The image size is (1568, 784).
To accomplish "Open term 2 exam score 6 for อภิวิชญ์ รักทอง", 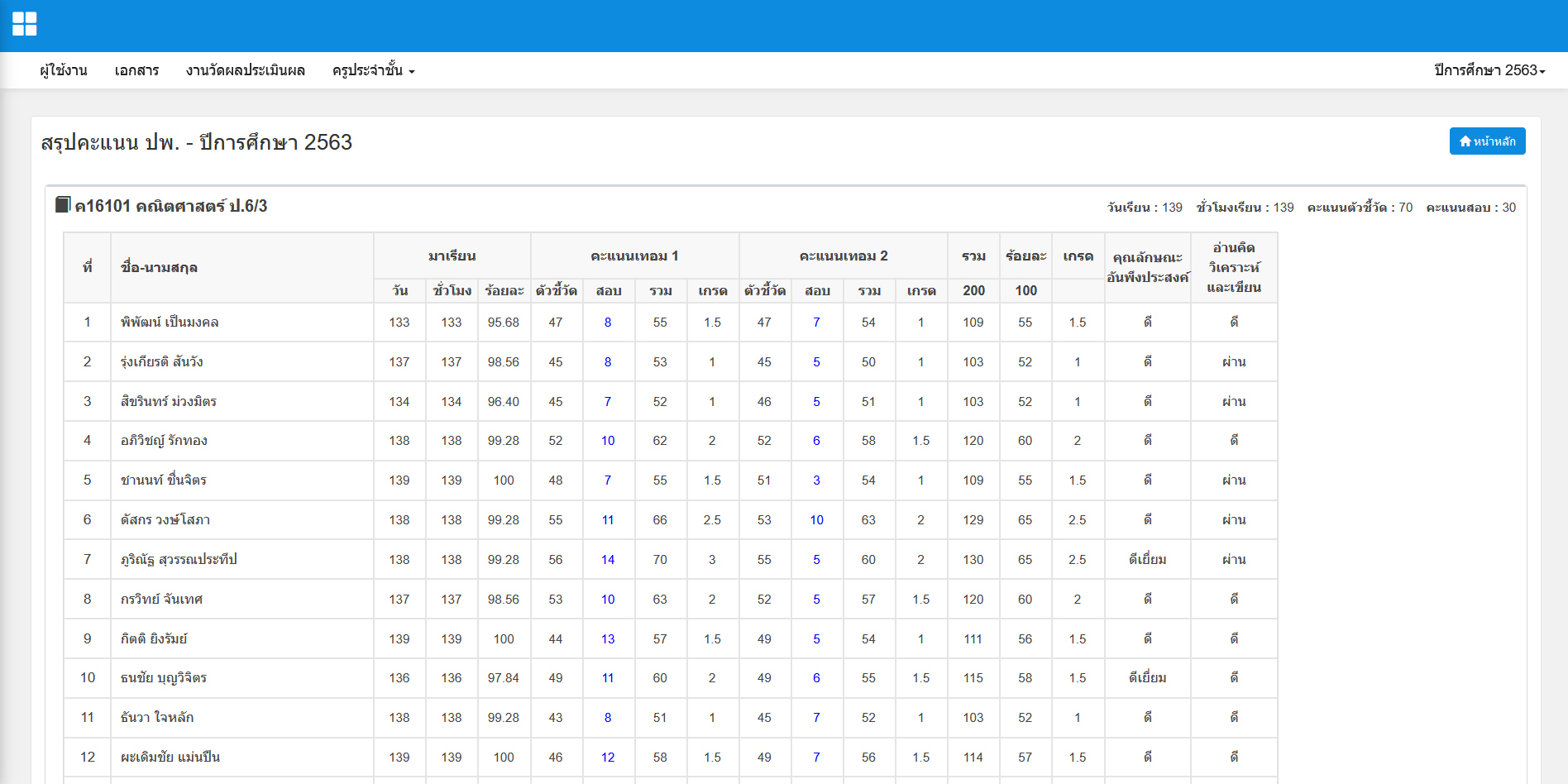I will tap(816, 441).
